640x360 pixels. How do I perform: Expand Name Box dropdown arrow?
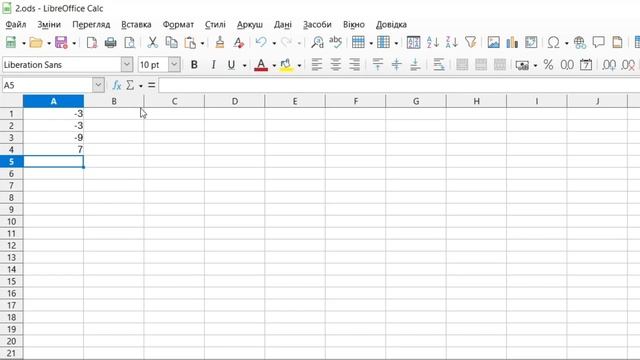tap(98, 85)
